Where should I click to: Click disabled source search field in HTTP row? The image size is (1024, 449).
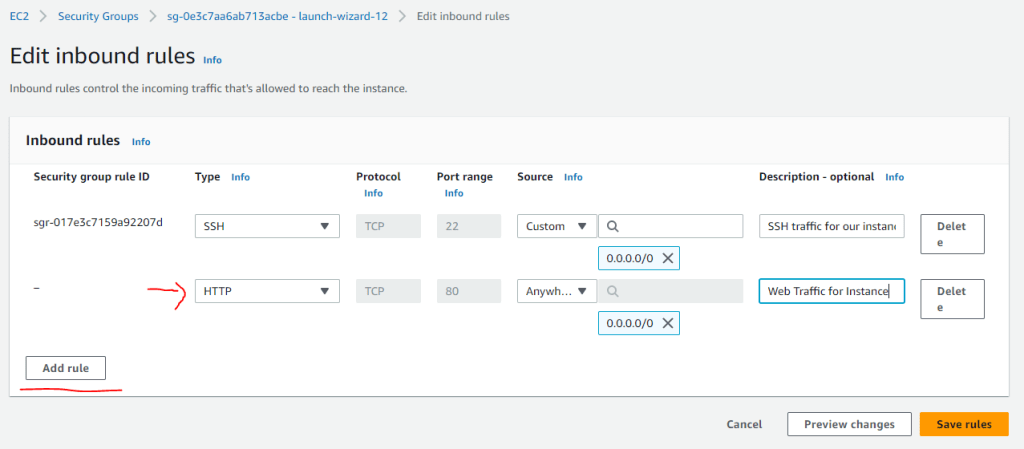[671, 291]
